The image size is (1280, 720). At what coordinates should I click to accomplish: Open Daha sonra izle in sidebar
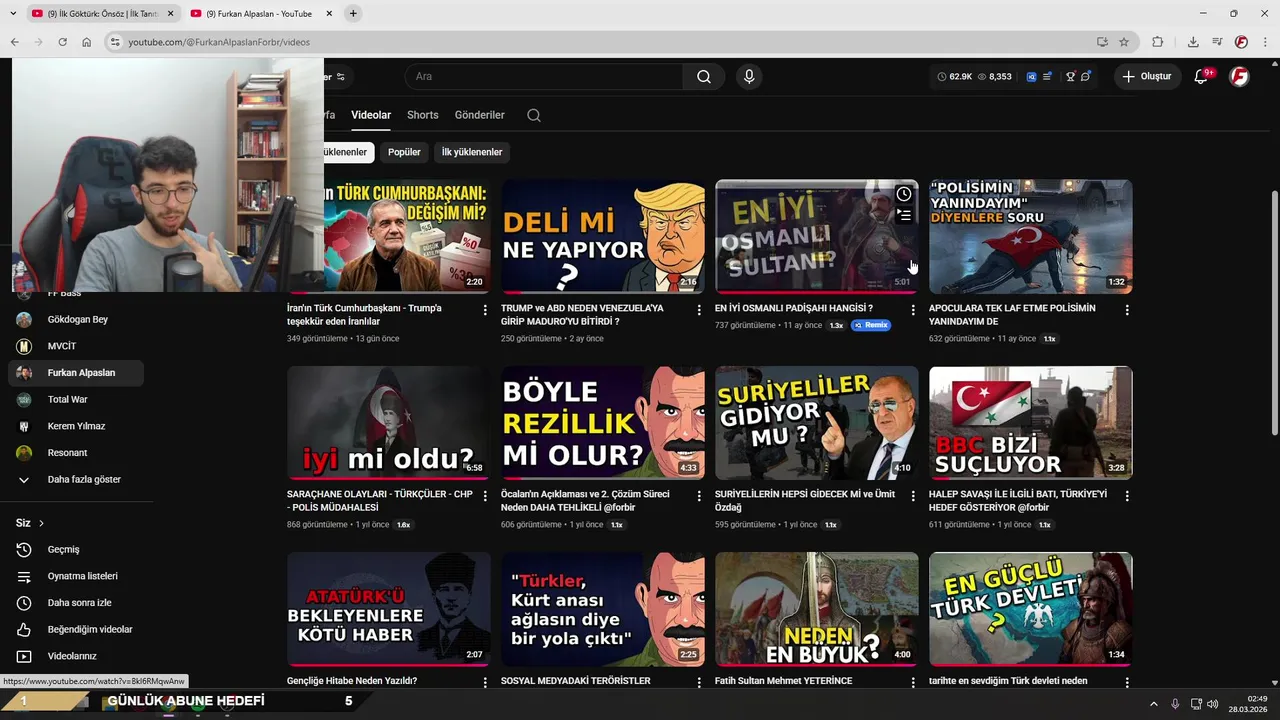(76, 603)
